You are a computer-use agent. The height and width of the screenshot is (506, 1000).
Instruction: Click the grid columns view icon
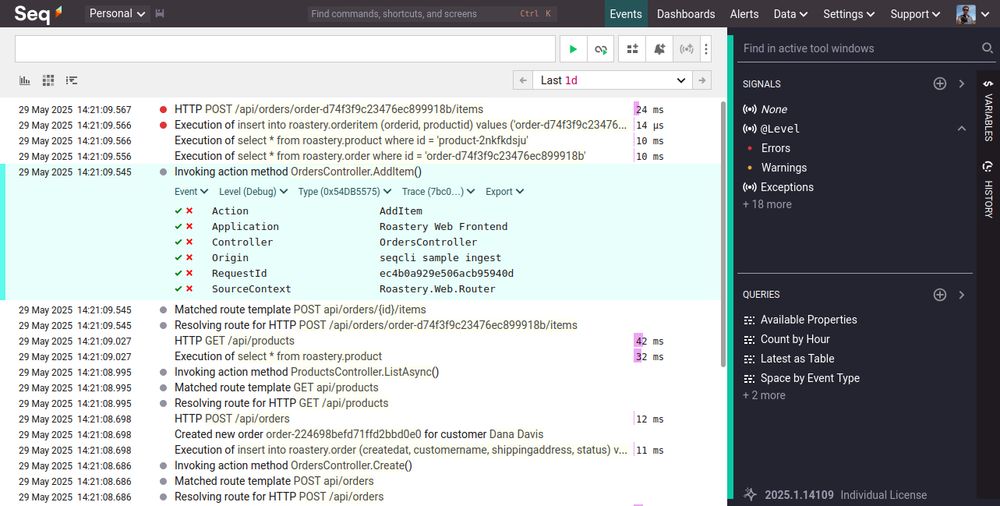click(48, 80)
